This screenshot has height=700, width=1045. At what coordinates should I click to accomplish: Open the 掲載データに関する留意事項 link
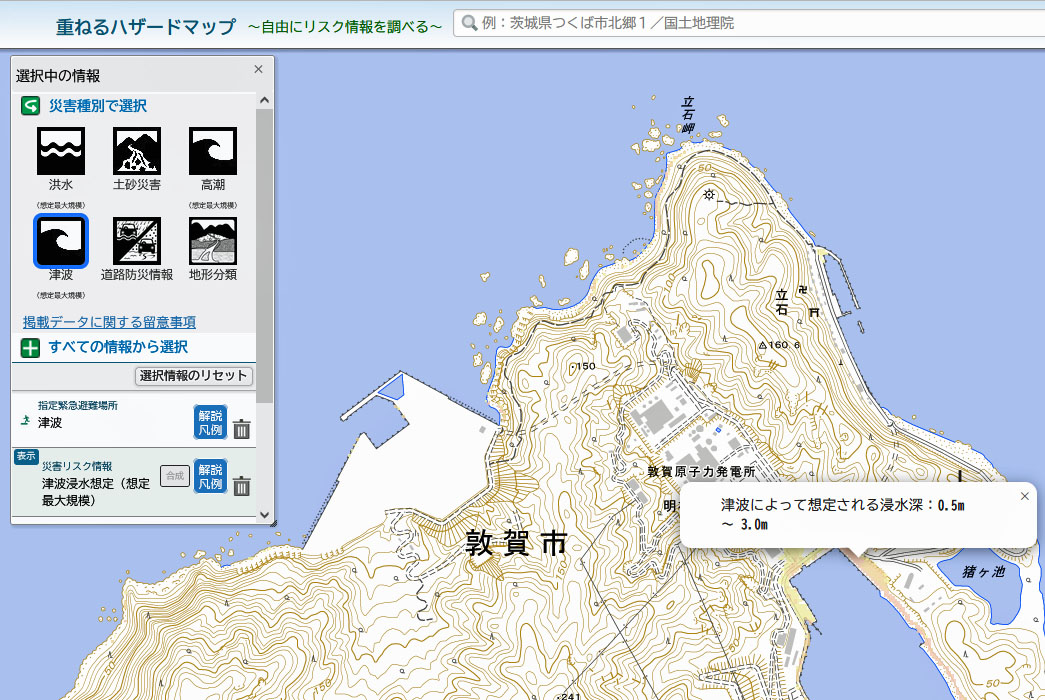click(109, 322)
